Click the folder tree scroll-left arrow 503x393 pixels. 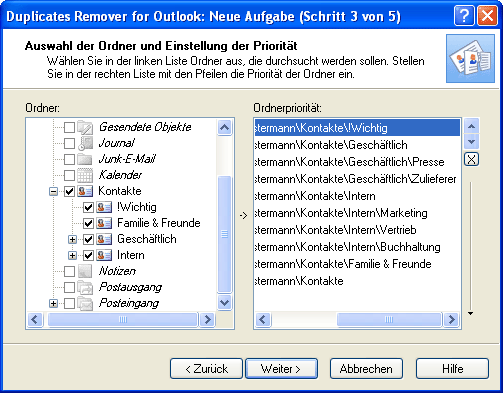pos(35,319)
